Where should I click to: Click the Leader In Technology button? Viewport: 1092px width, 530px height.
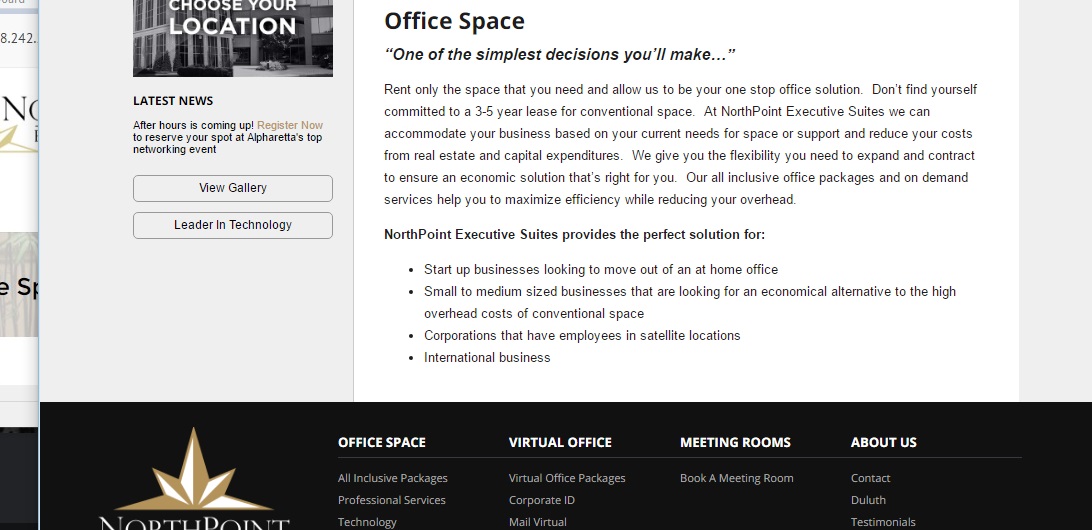233,225
